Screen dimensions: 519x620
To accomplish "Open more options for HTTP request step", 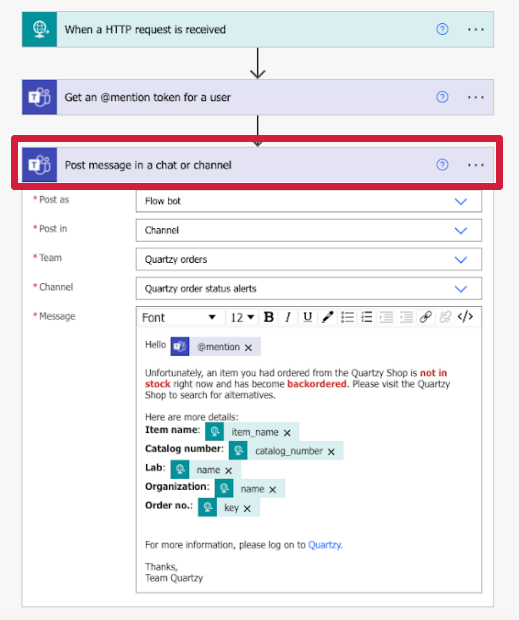I will (x=476, y=29).
